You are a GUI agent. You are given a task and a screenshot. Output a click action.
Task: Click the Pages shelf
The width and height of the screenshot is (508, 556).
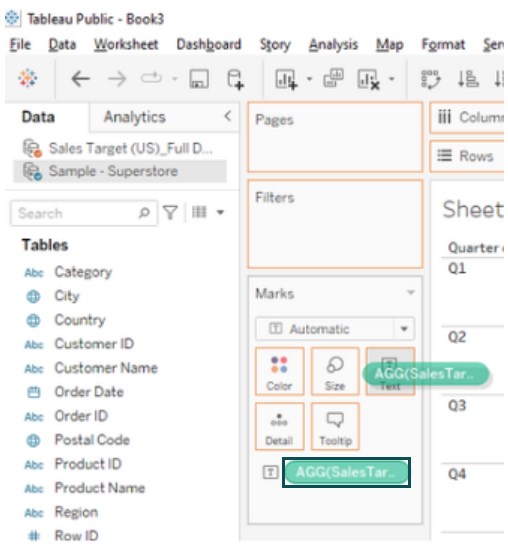pyautogui.click(x=335, y=137)
